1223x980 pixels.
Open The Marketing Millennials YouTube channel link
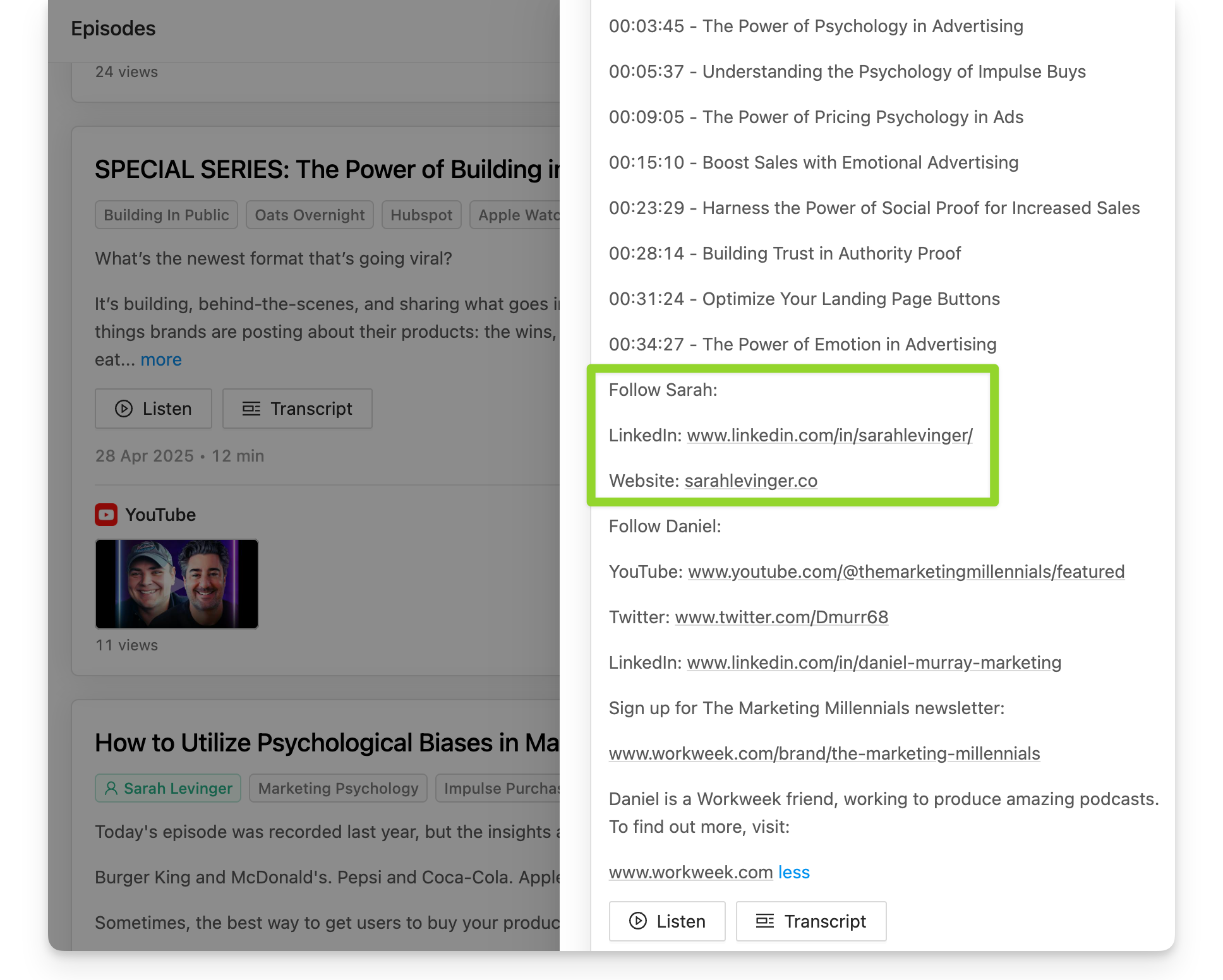tap(906, 571)
